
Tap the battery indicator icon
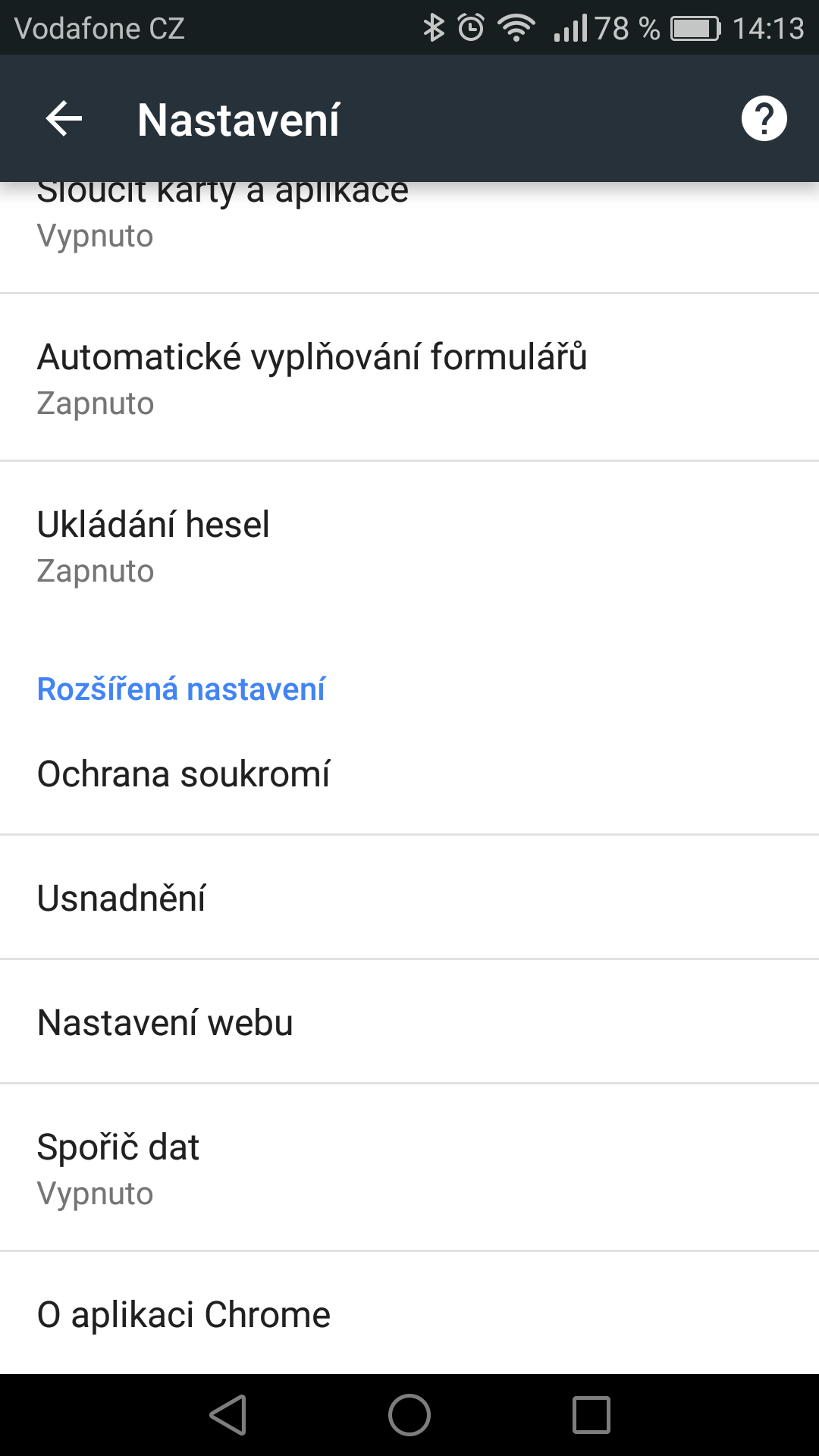click(695, 29)
